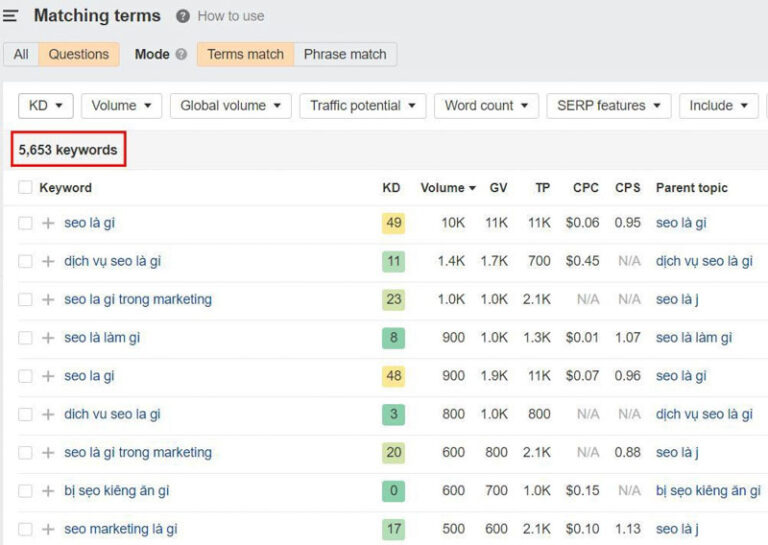Click plus icon for 'dịch vụ seo là gì'
The height and width of the screenshot is (545, 768).
coord(48,261)
